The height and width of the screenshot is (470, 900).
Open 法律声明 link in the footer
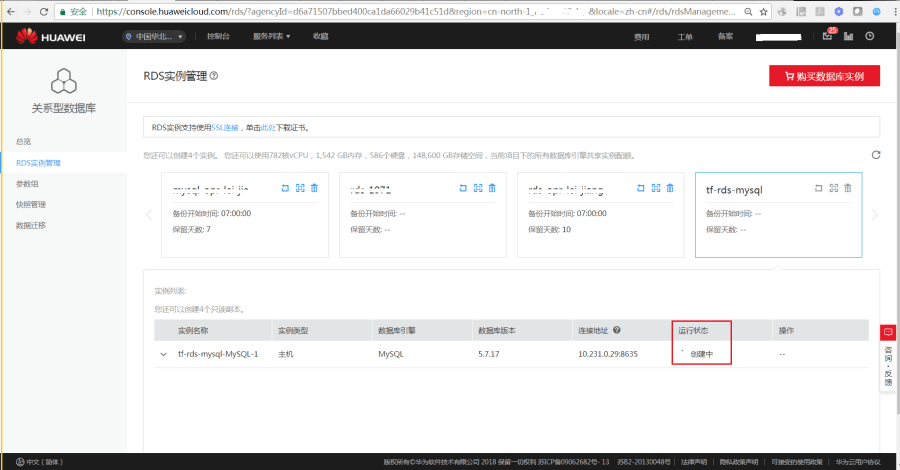pyautogui.click(x=694, y=462)
